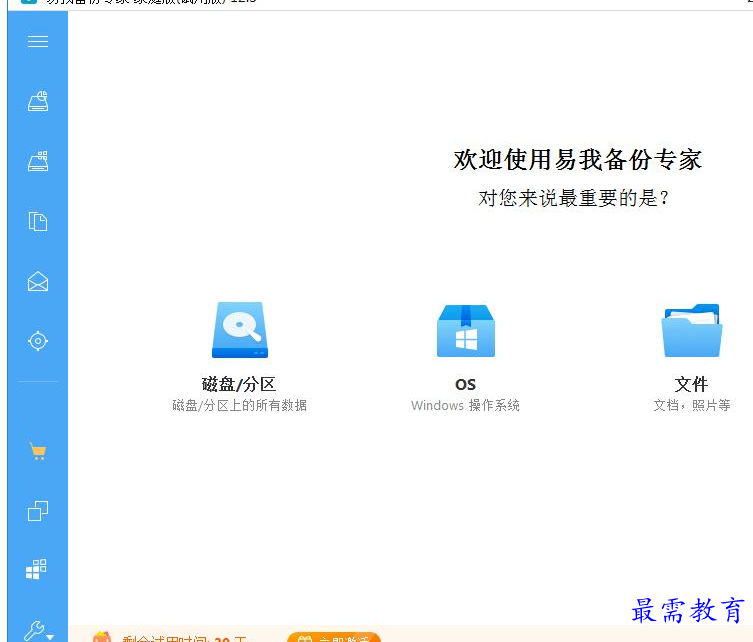The height and width of the screenshot is (642, 753).
Task: Select the disk/partition backup sidebar icon
Action: pyautogui.click(x=37, y=101)
